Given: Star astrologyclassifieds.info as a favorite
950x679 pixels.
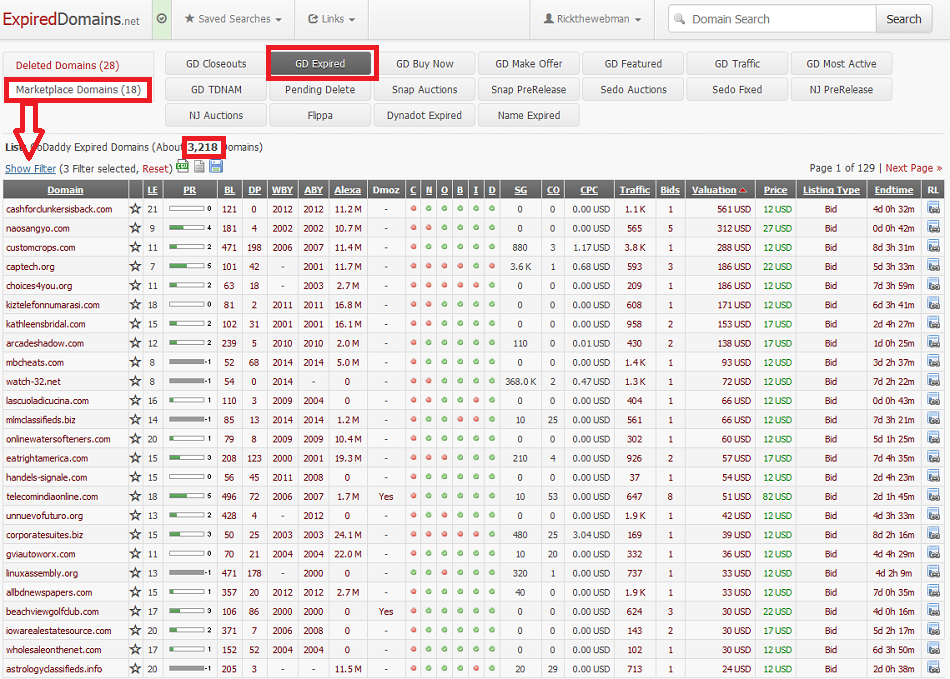Looking at the screenshot, I should pyautogui.click(x=135, y=669).
